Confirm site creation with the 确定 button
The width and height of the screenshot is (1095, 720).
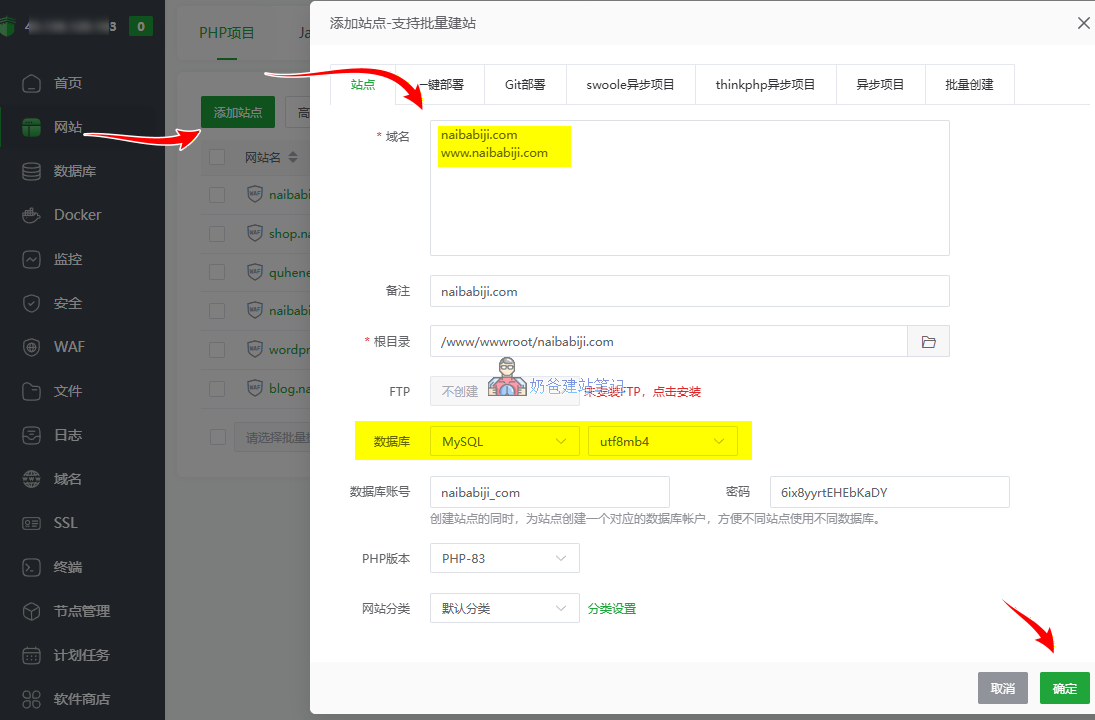[1064, 688]
